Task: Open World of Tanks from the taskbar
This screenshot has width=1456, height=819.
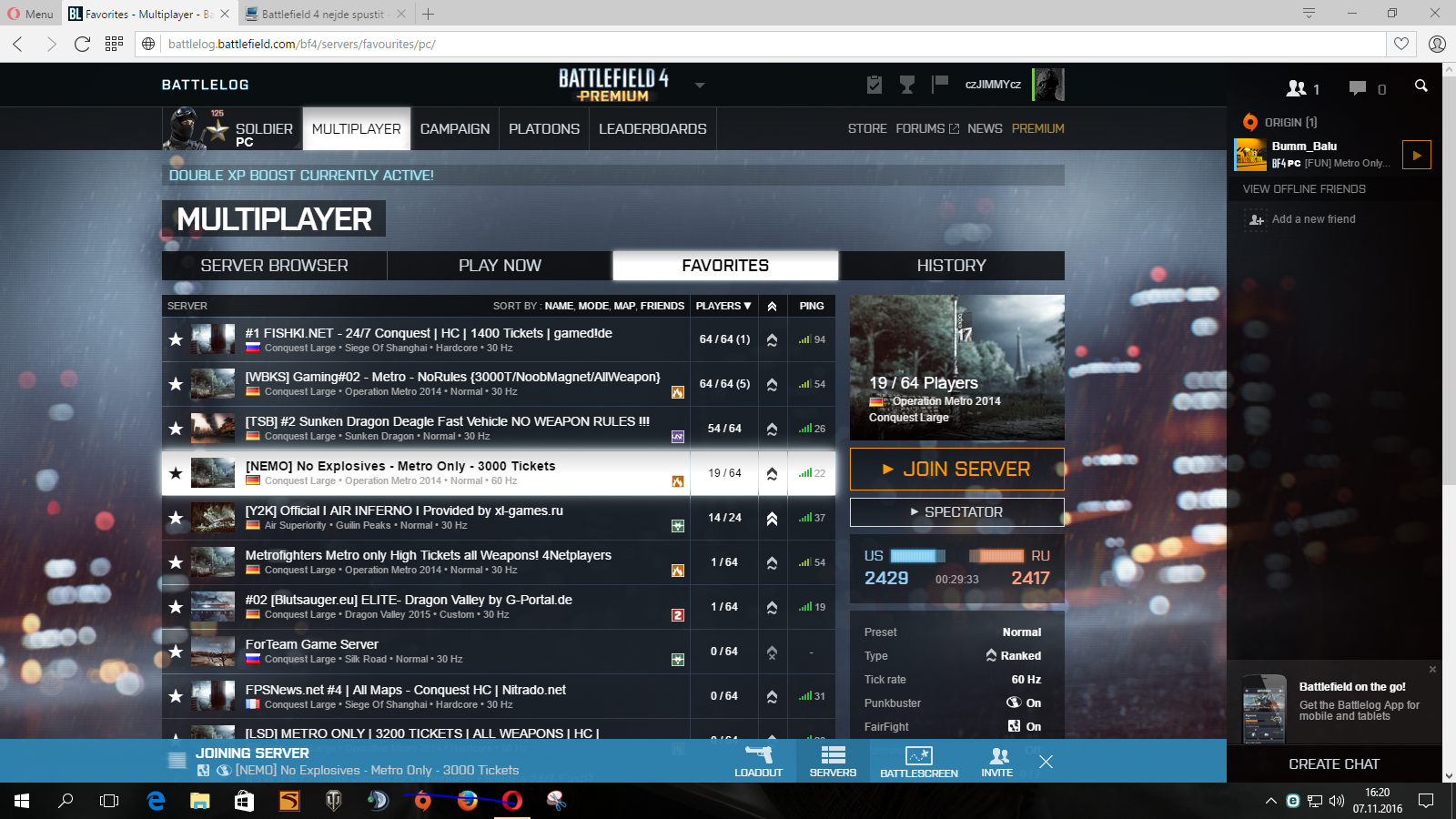Action: (334, 801)
